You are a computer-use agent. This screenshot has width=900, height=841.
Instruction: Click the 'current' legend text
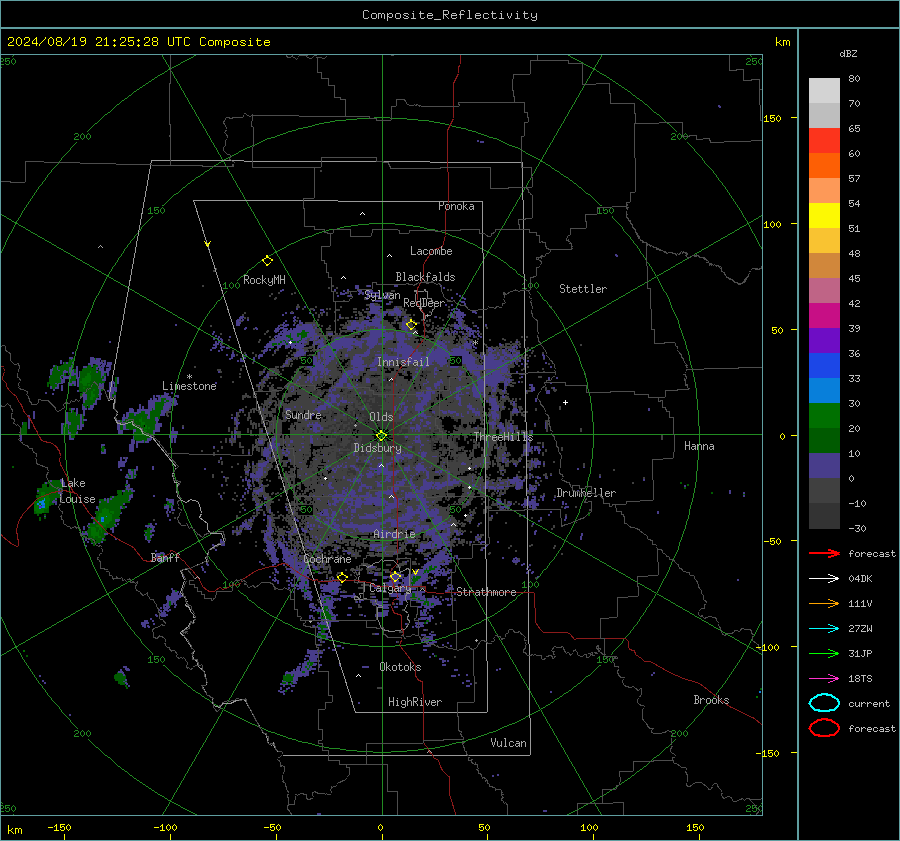point(869,704)
